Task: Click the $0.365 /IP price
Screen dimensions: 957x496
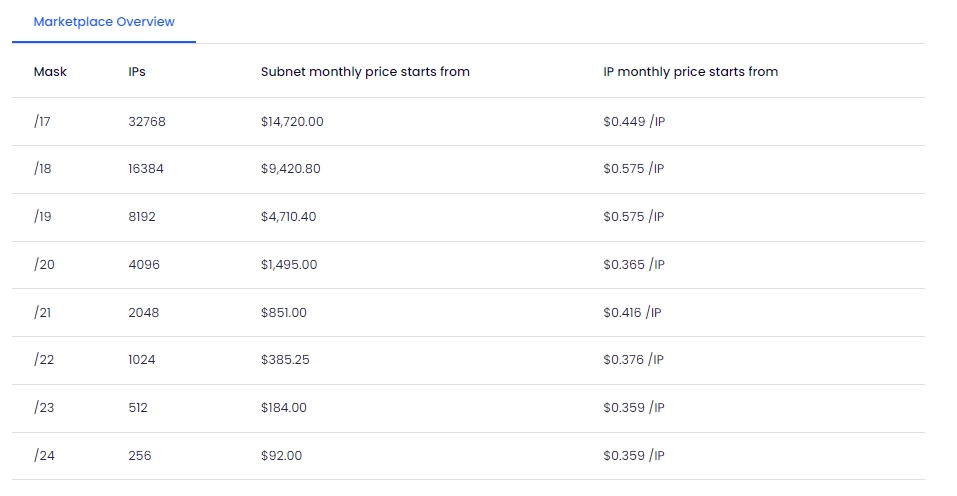Action: [634, 265]
